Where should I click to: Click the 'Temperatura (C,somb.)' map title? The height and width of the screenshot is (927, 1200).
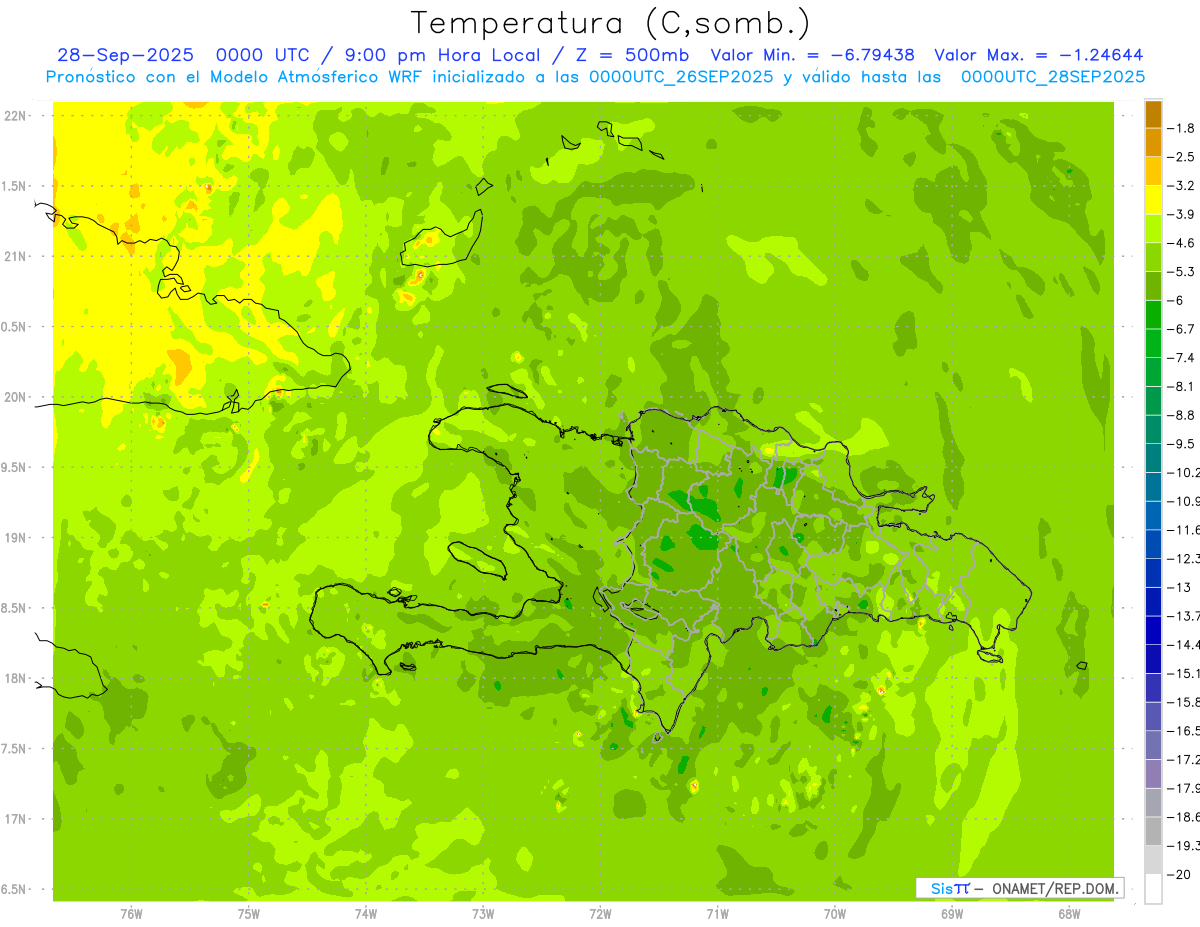point(611,23)
